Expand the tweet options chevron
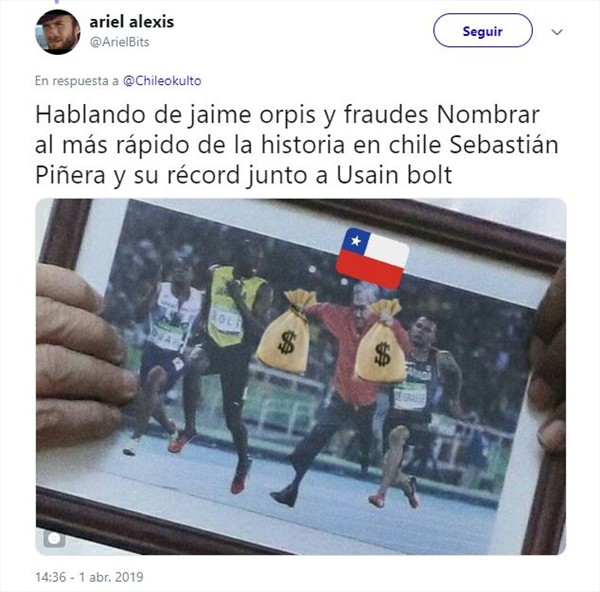 [557, 32]
